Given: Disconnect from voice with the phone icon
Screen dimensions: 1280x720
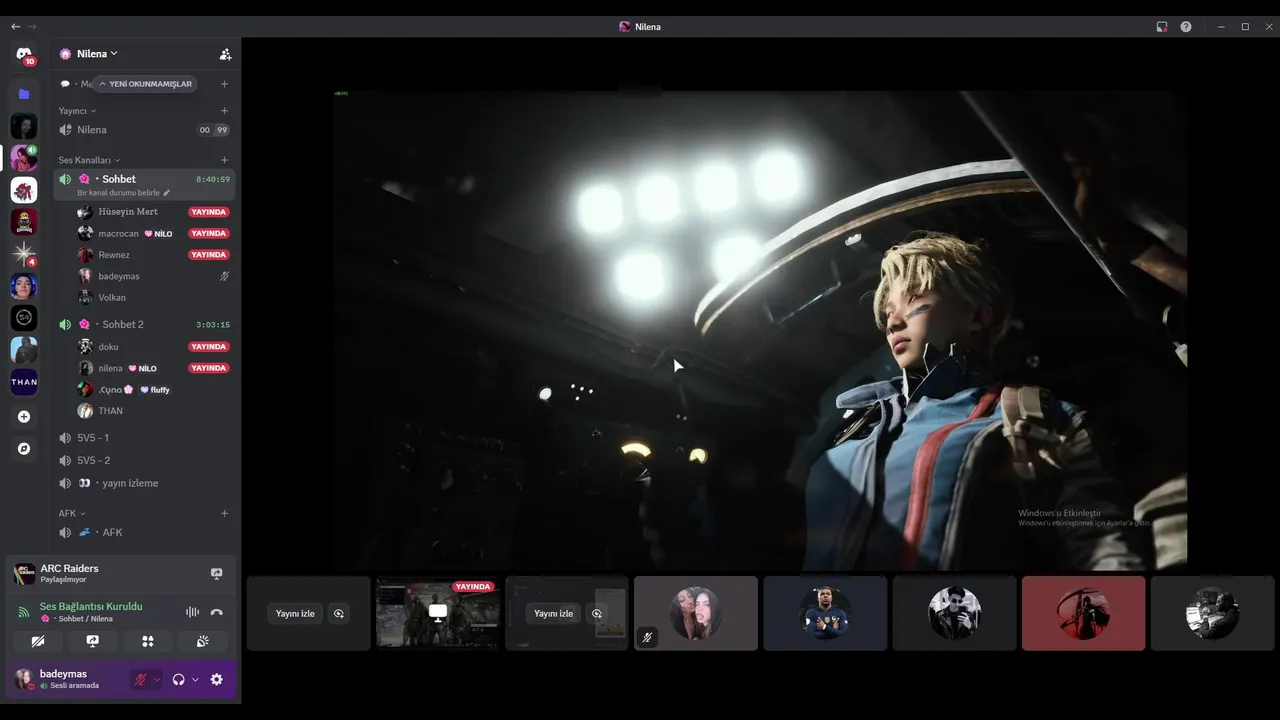Looking at the screenshot, I should coord(216,612).
